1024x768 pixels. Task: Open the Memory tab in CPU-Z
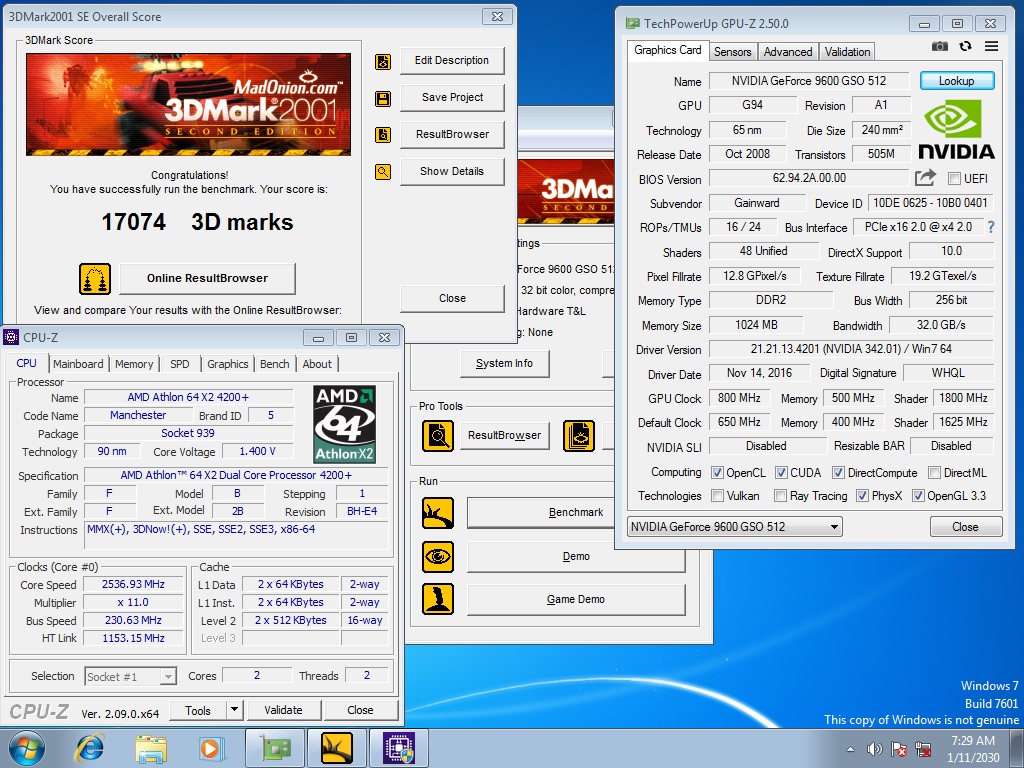(x=134, y=364)
